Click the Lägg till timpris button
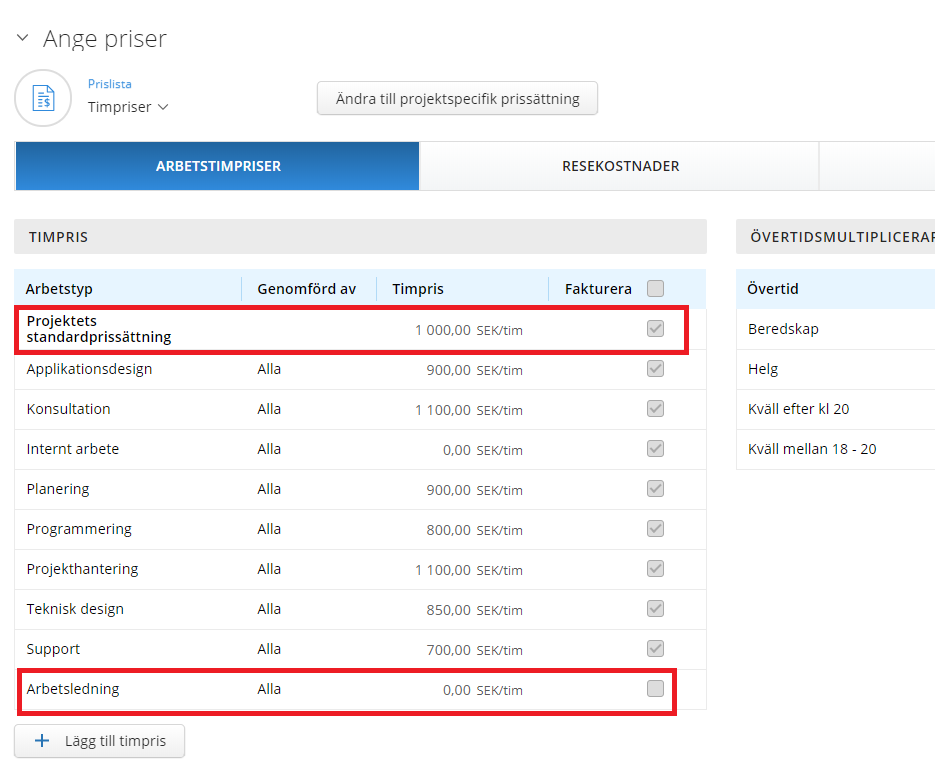Screen dimensions: 935x759 pyautogui.click(x=100, y=741)
